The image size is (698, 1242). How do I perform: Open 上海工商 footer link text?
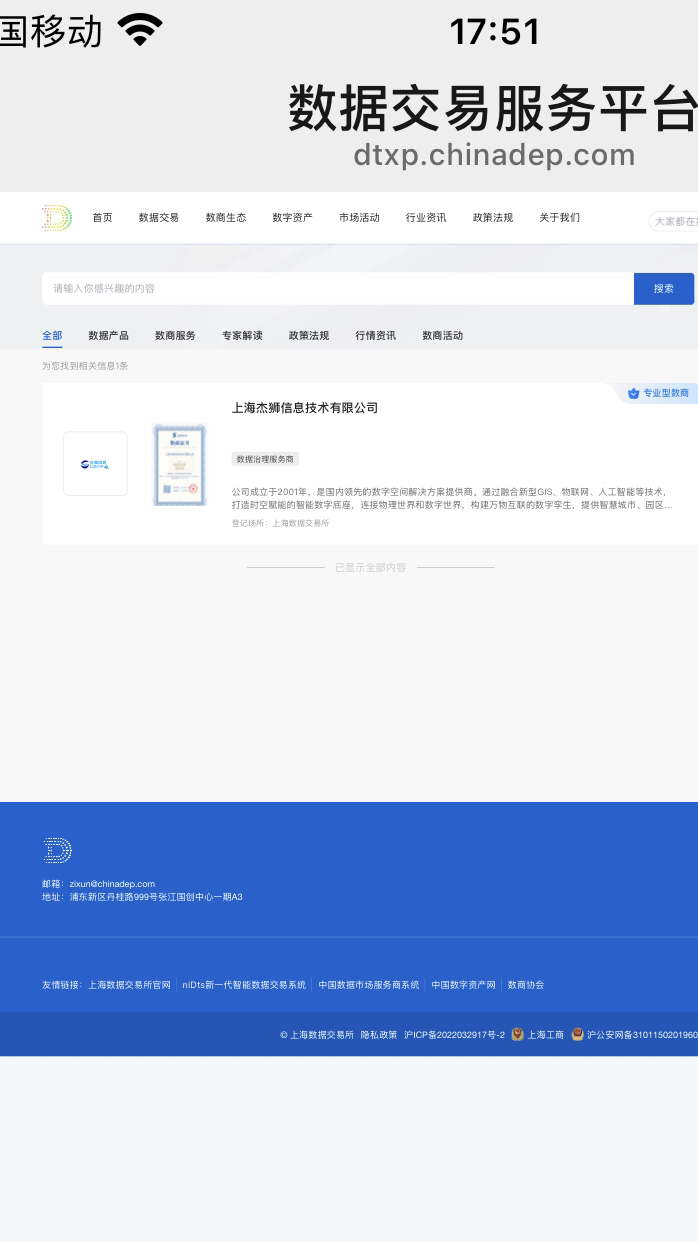[546, 1035]
